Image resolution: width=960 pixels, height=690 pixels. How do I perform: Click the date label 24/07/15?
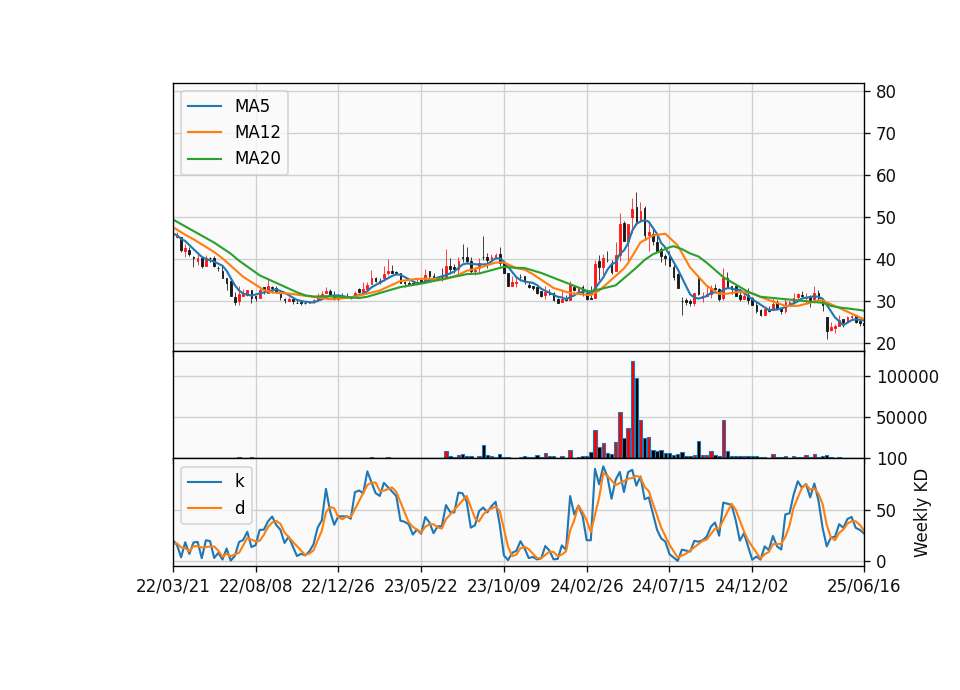tap(669, 587)
